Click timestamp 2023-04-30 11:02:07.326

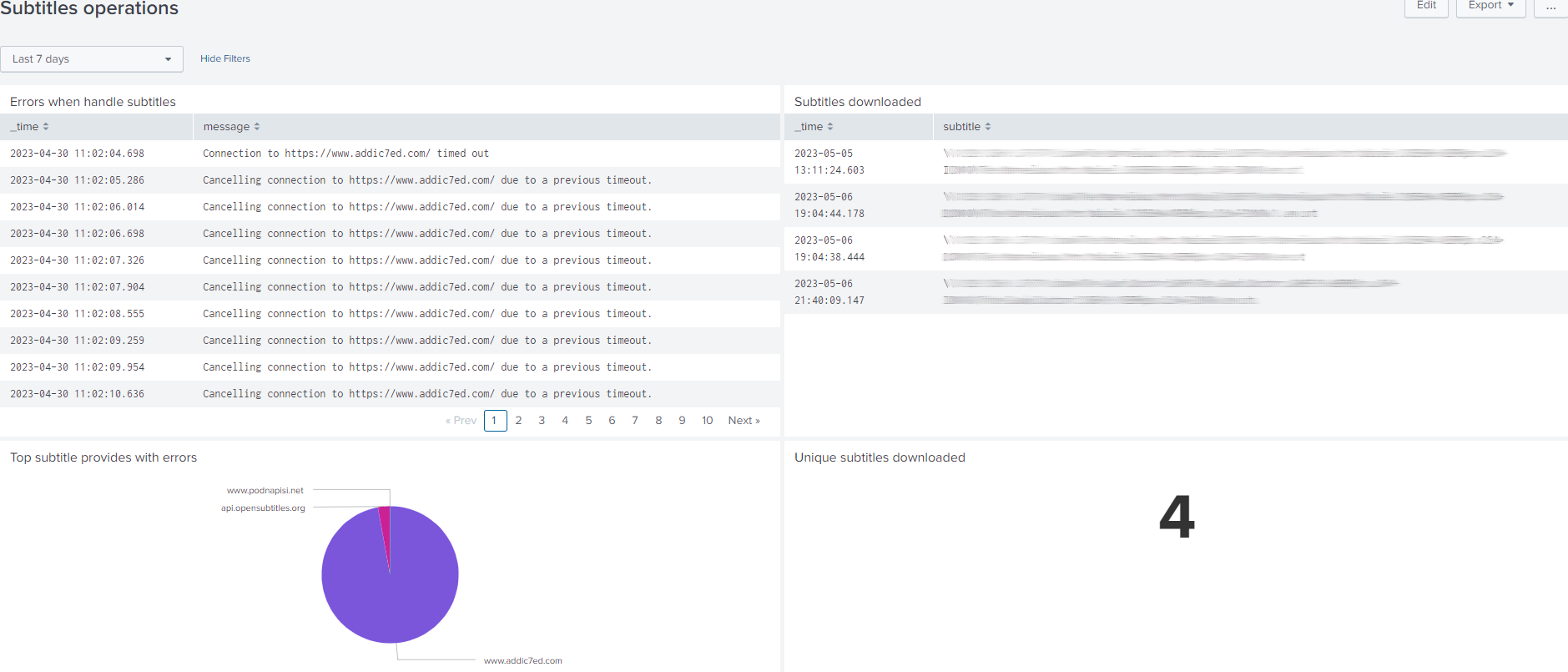[77, 260]
